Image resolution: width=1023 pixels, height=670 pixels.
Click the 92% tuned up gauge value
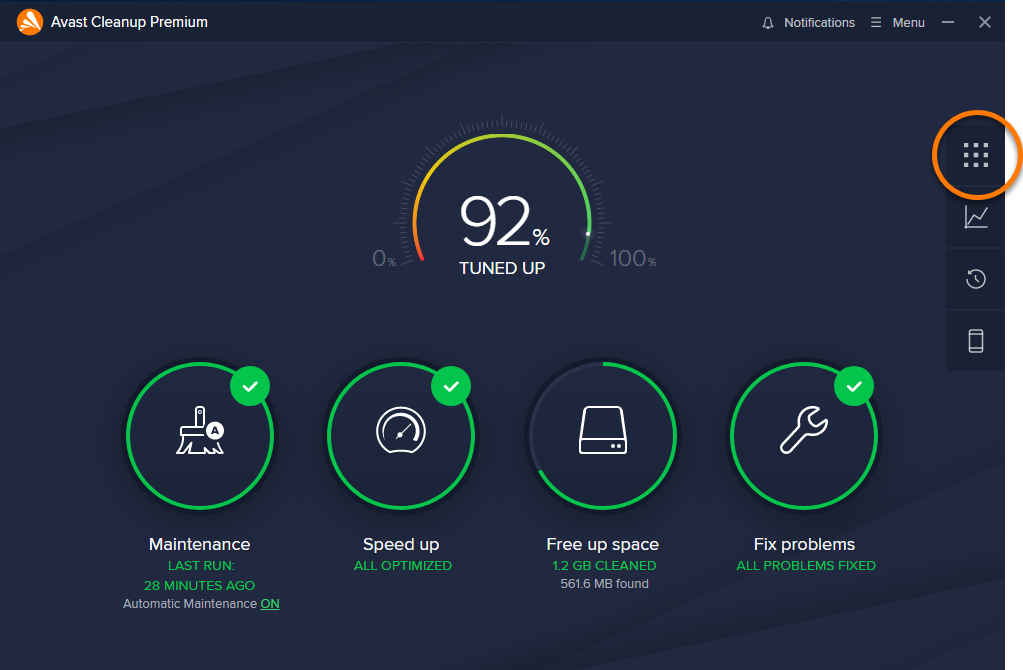[x=505, y=222]
